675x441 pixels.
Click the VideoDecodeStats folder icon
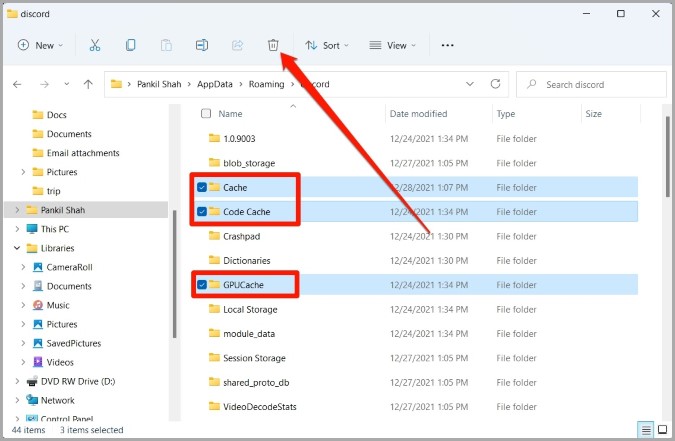tap(214, 407)
